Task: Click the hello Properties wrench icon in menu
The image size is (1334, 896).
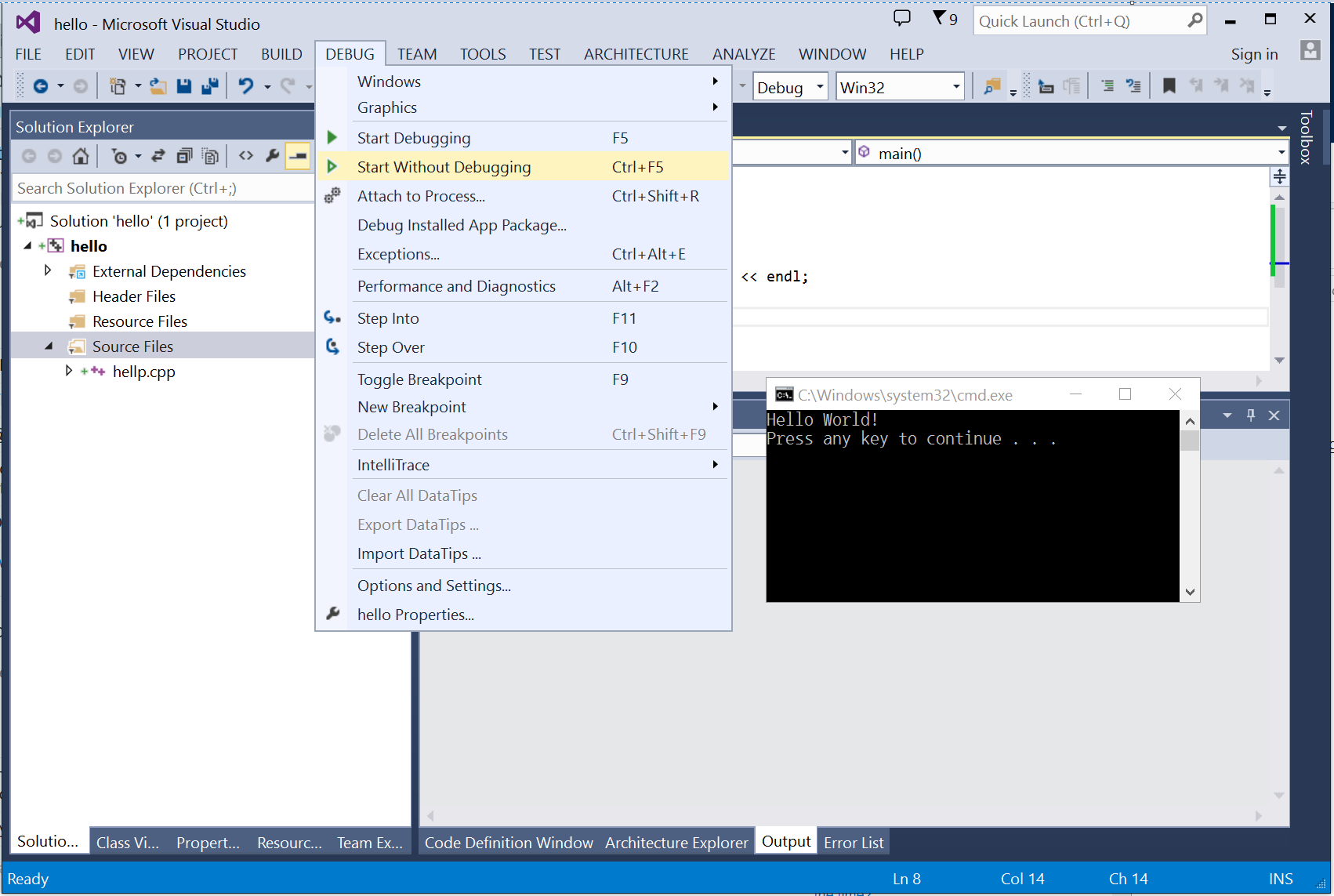Action: coord(332,614)
